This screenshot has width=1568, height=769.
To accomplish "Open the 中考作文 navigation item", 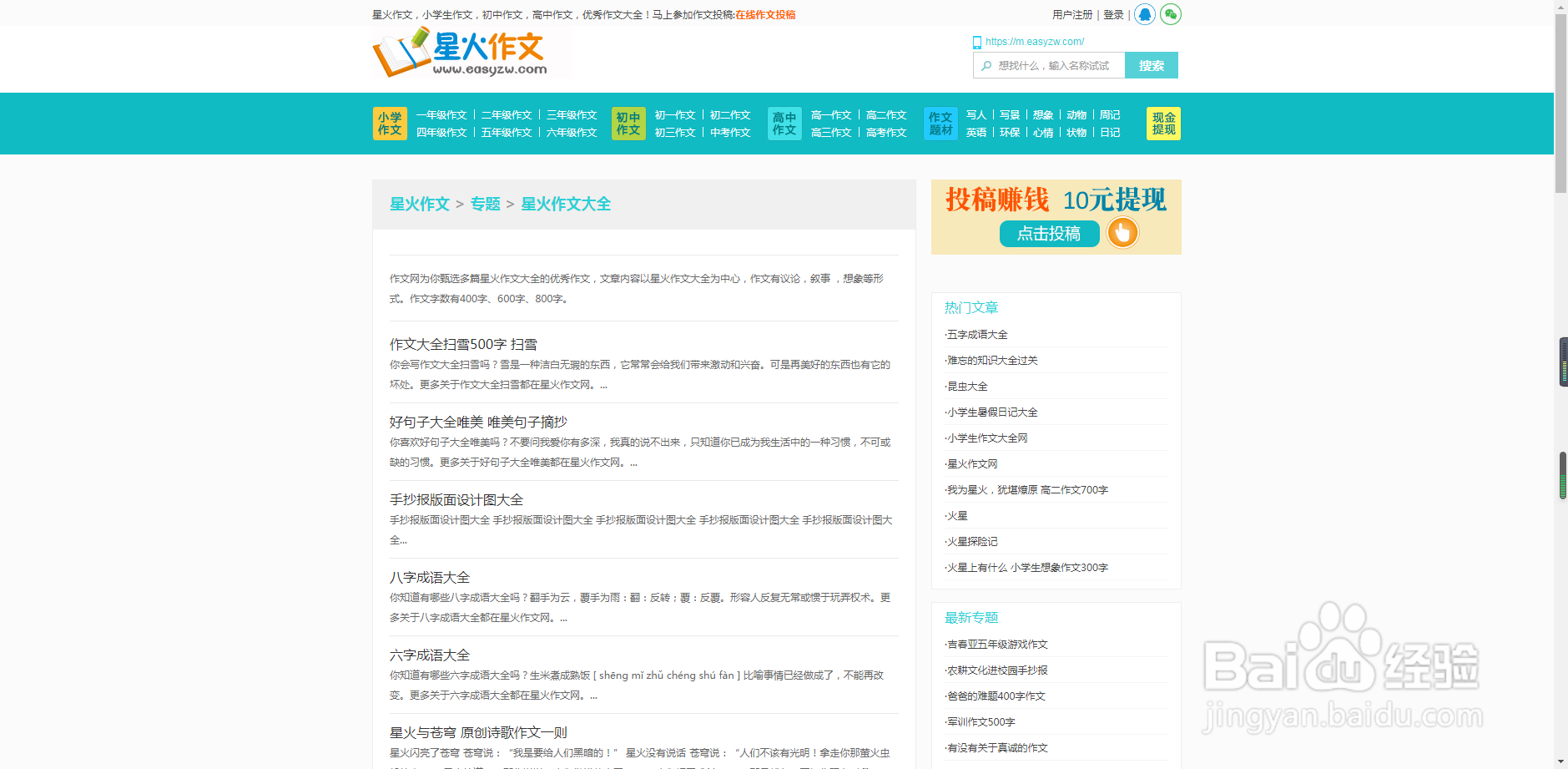I will pyautogui.click(x=729, y=132).
